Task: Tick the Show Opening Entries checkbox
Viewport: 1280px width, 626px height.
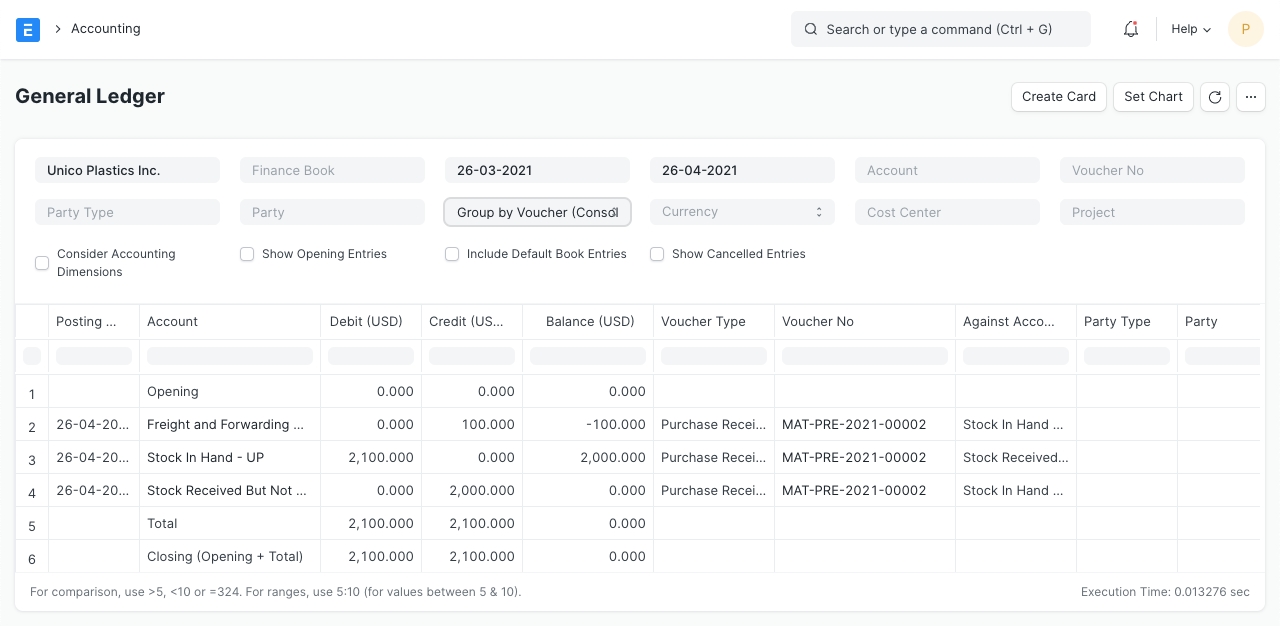Action: [247, 254]
